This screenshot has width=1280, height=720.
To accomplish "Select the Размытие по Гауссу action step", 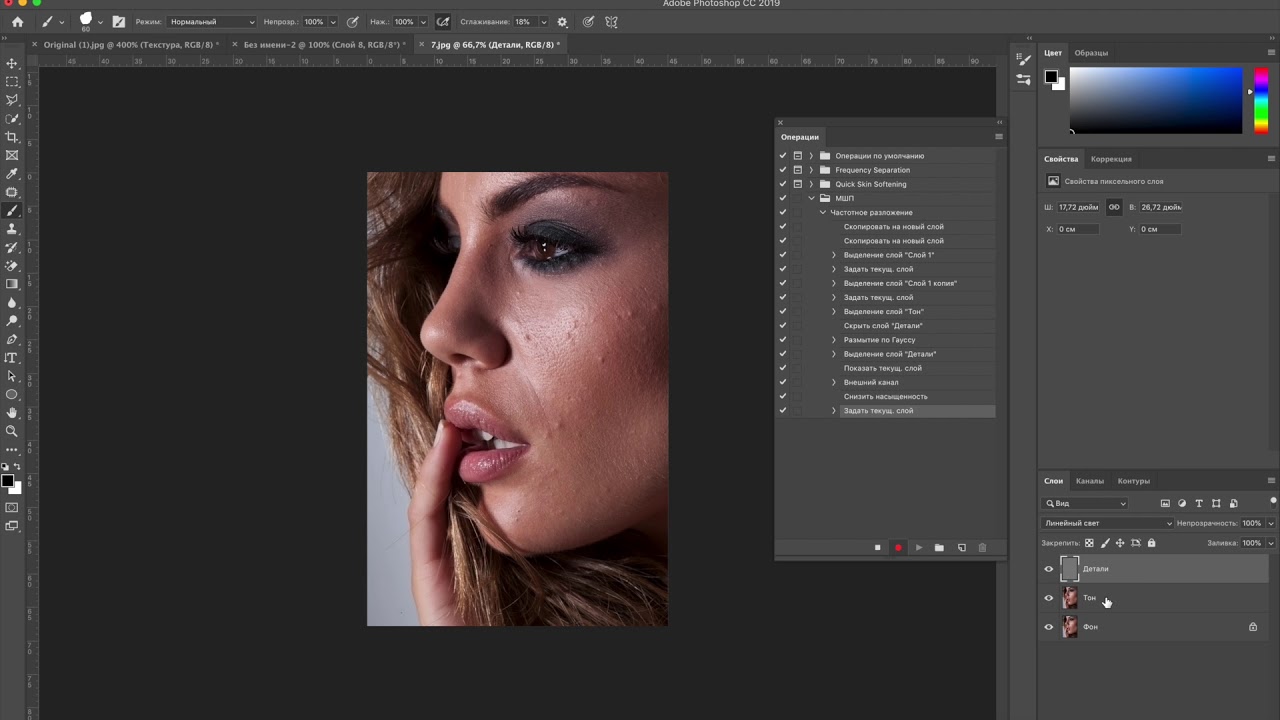I will 879,340.
